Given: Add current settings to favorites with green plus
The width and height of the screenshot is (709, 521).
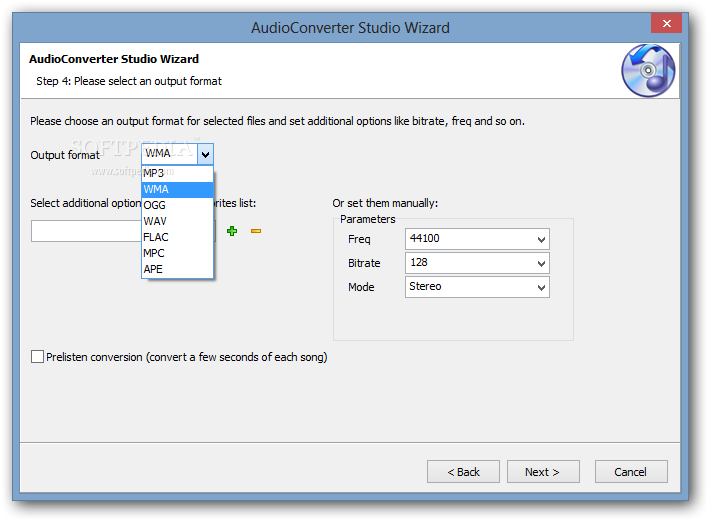Looking at the screenshot, I should [232, 231].
